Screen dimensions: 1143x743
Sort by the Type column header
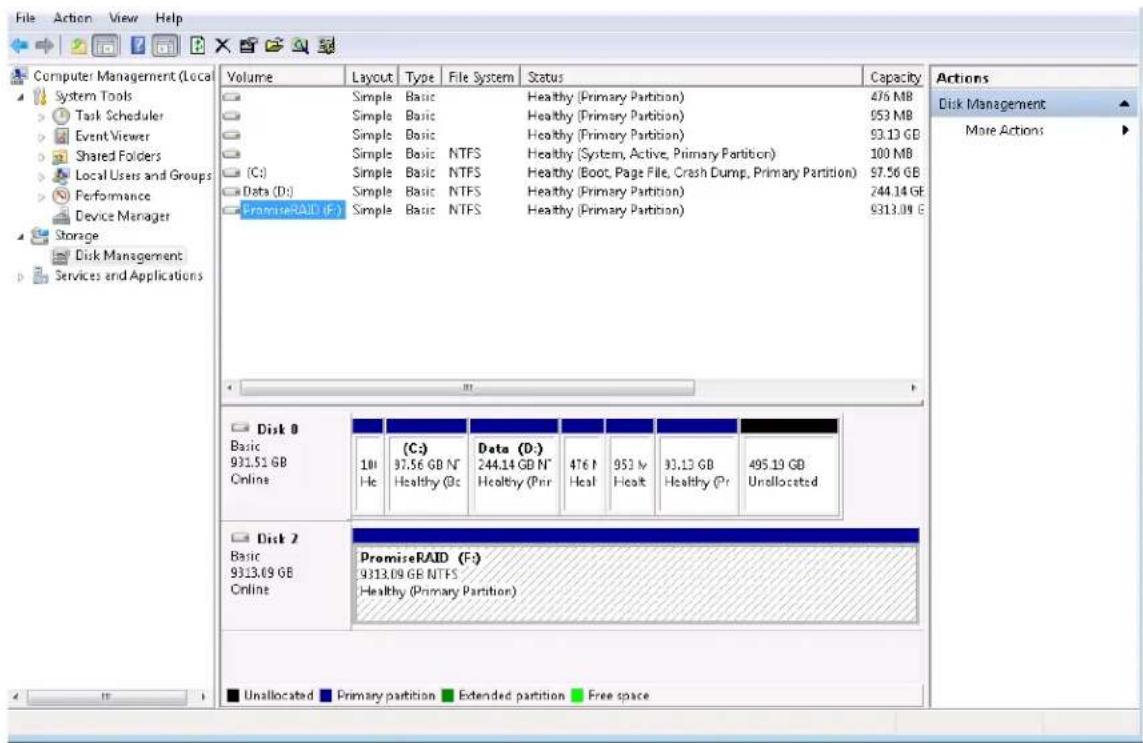(x=420, y=77)
